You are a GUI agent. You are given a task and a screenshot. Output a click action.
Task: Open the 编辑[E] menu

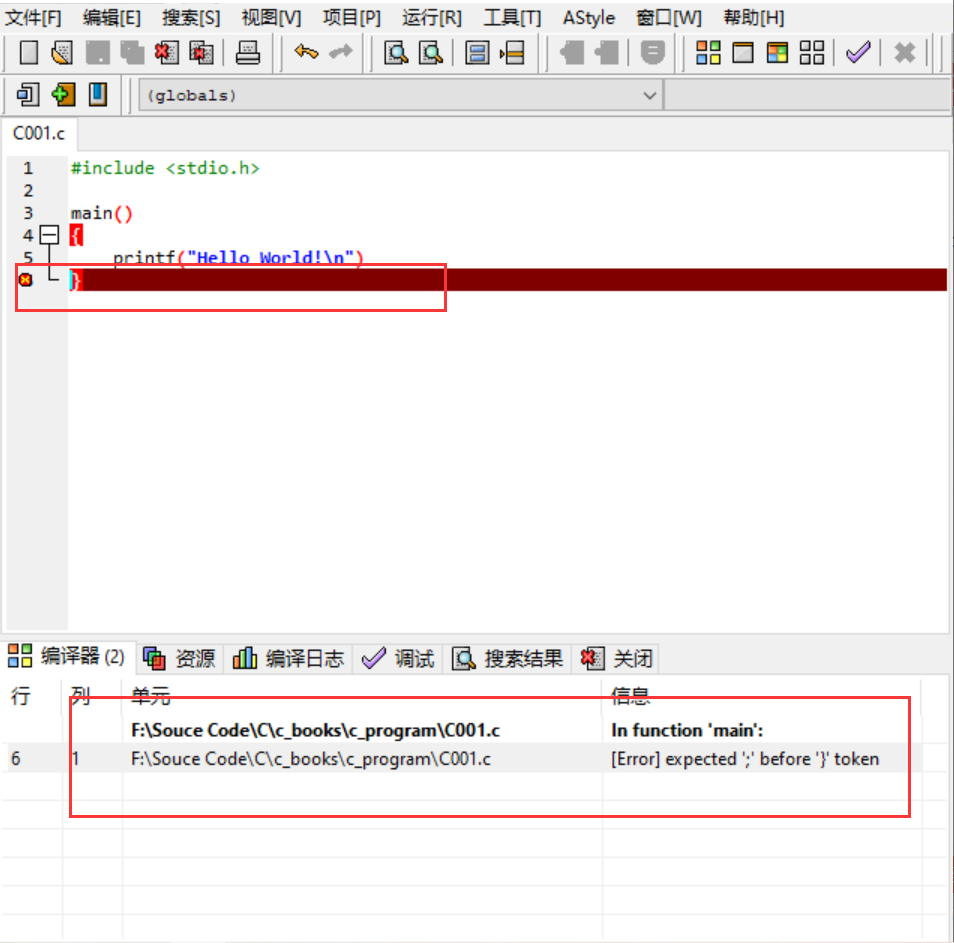click(112, 18)
